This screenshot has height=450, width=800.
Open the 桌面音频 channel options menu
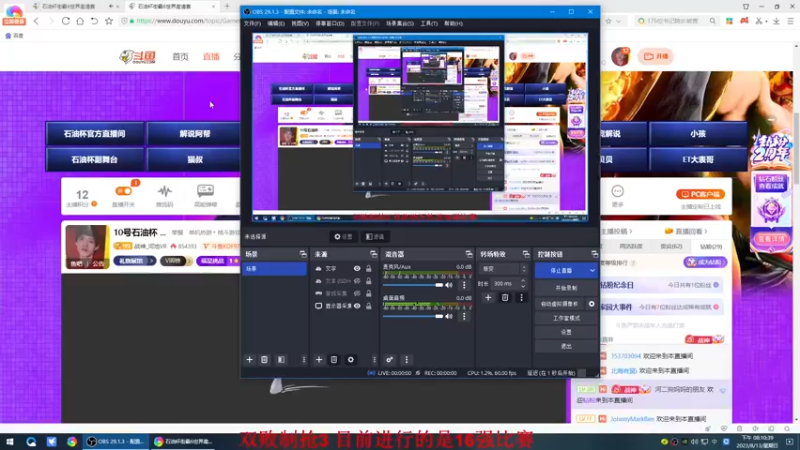[x=464, y=316]
